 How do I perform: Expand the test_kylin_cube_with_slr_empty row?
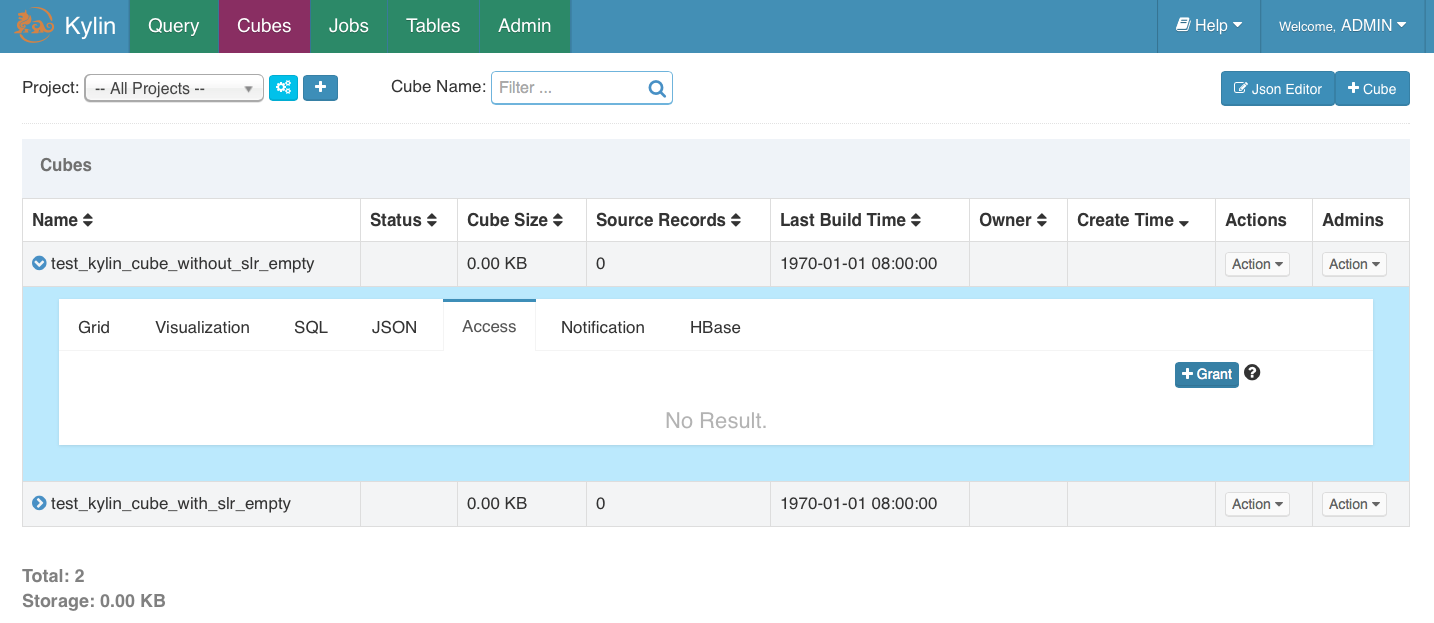39,504
